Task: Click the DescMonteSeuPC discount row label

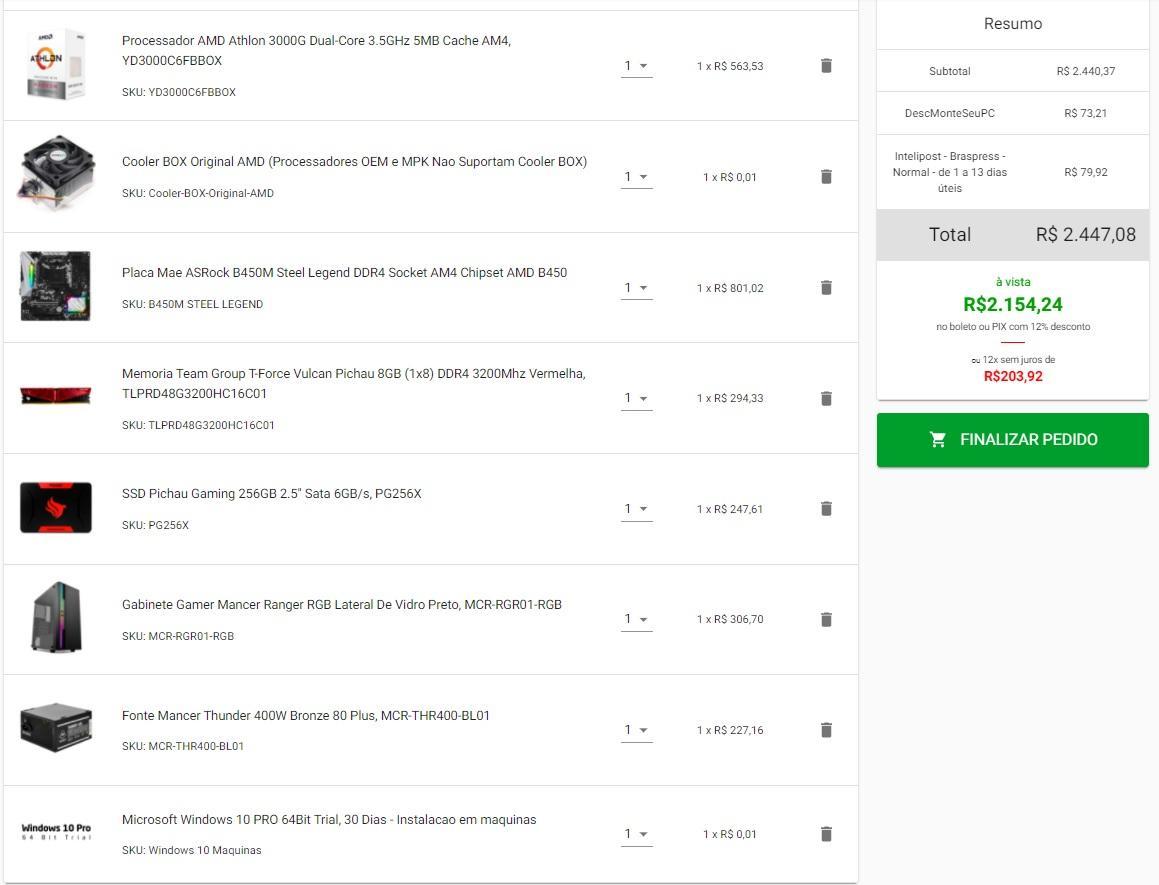Action: coord(950,113)
